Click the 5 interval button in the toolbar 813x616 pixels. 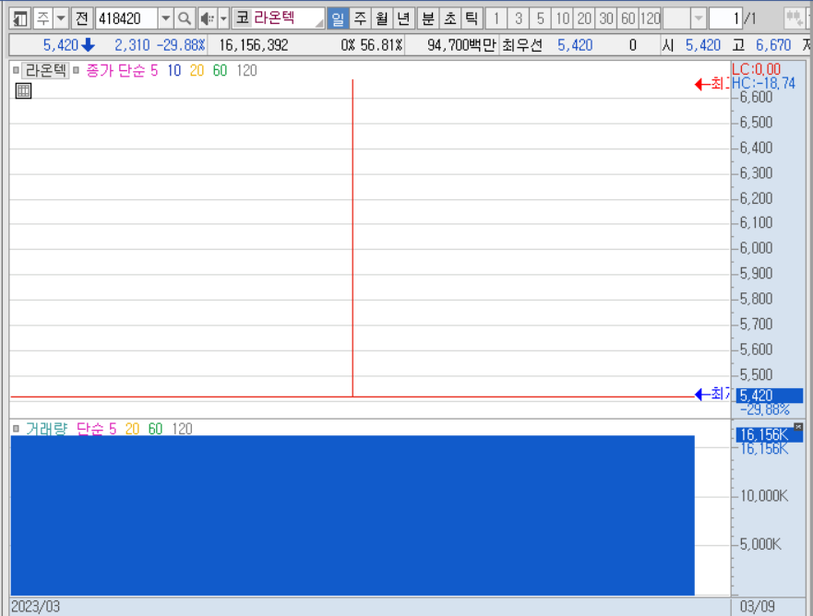point(540,19)
